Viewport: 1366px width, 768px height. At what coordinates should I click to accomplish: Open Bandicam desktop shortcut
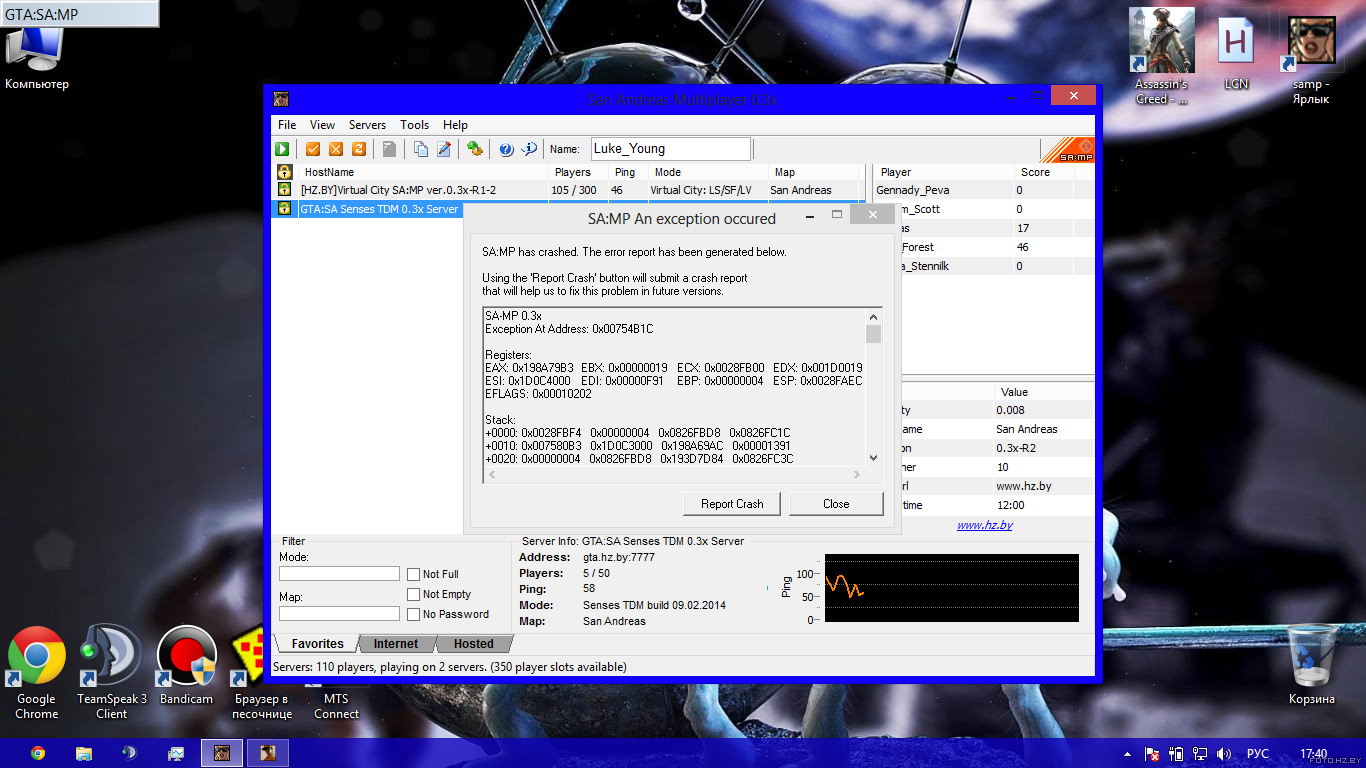coord(187,665)
